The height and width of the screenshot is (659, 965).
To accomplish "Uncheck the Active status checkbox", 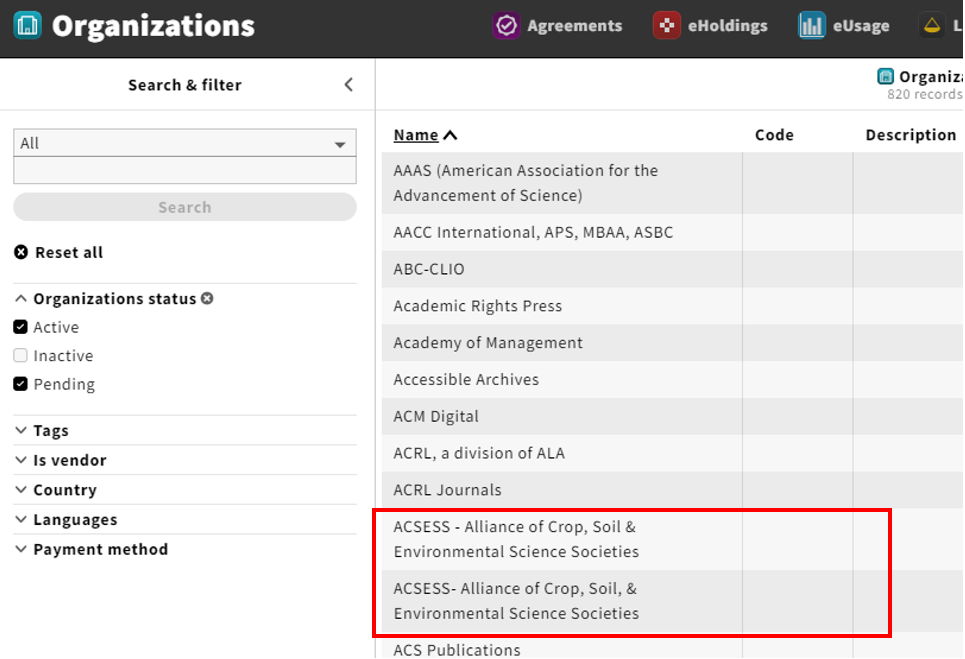I will pos(20,327).
